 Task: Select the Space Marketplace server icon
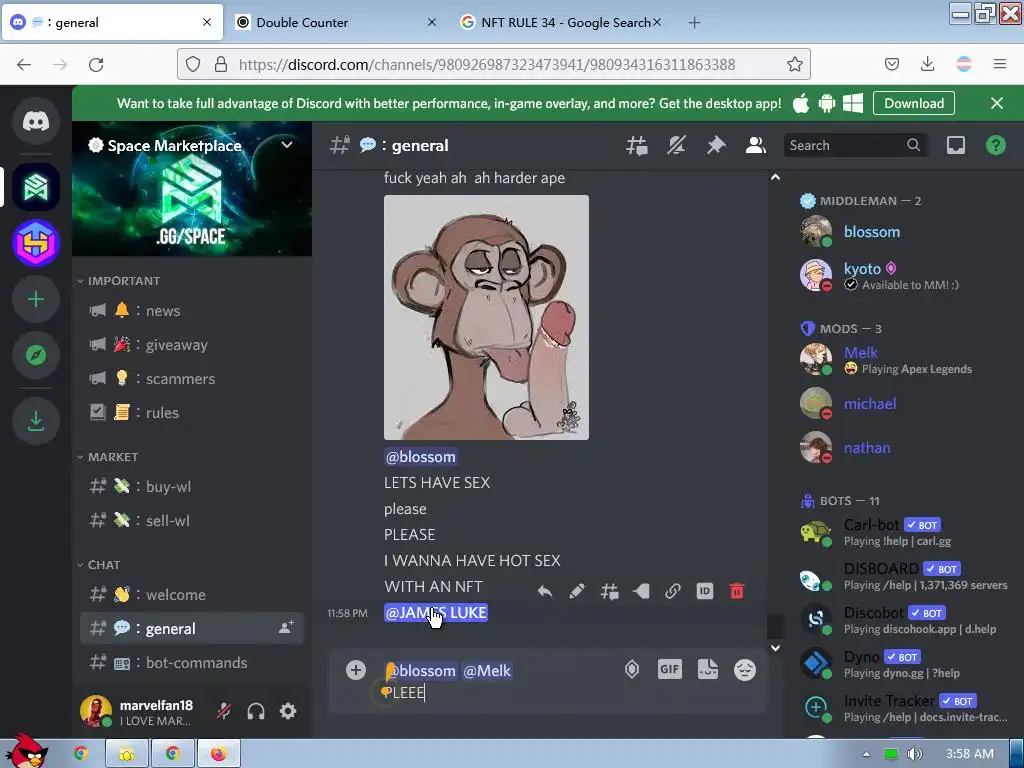36,187
